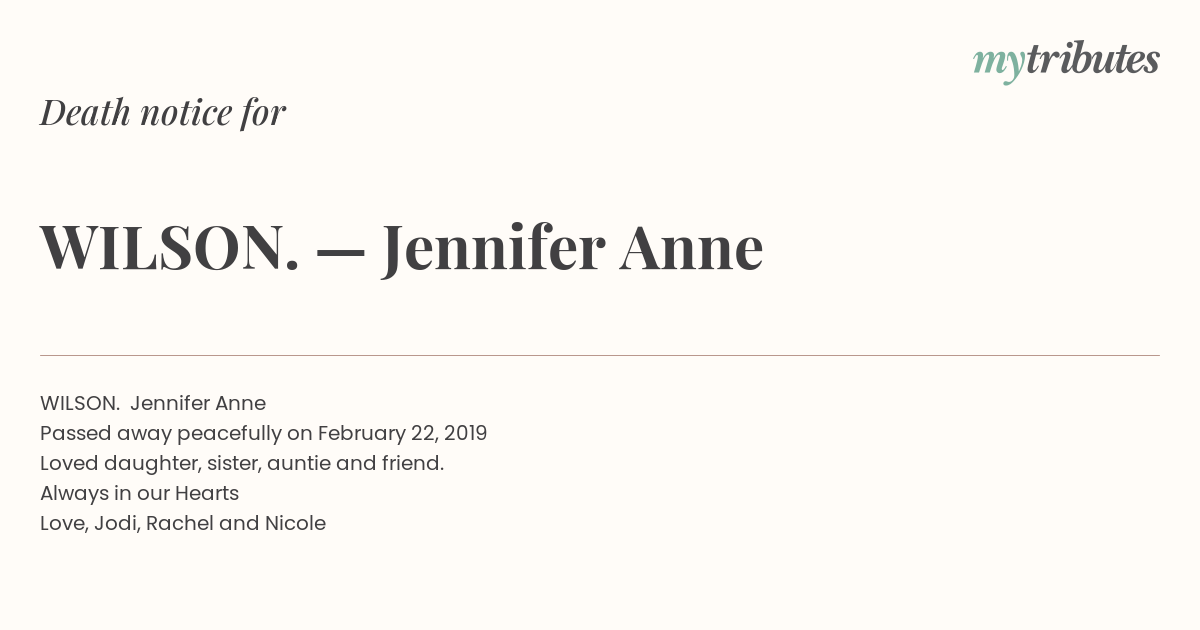Select the "Death notice for" heading

(x=163, y=113)
